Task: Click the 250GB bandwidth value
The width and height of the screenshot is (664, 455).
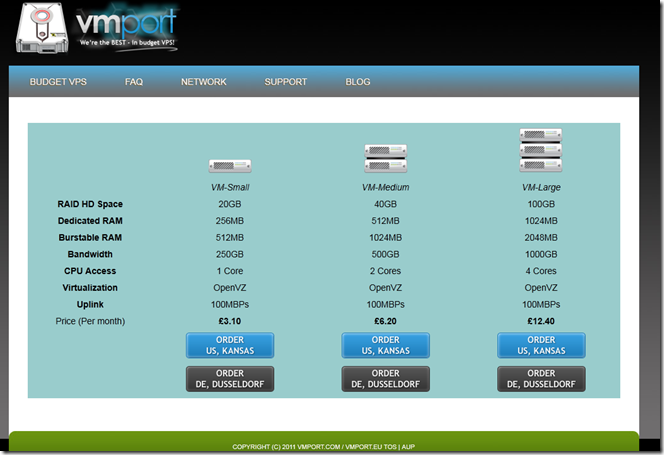Action: pos(230,254)
